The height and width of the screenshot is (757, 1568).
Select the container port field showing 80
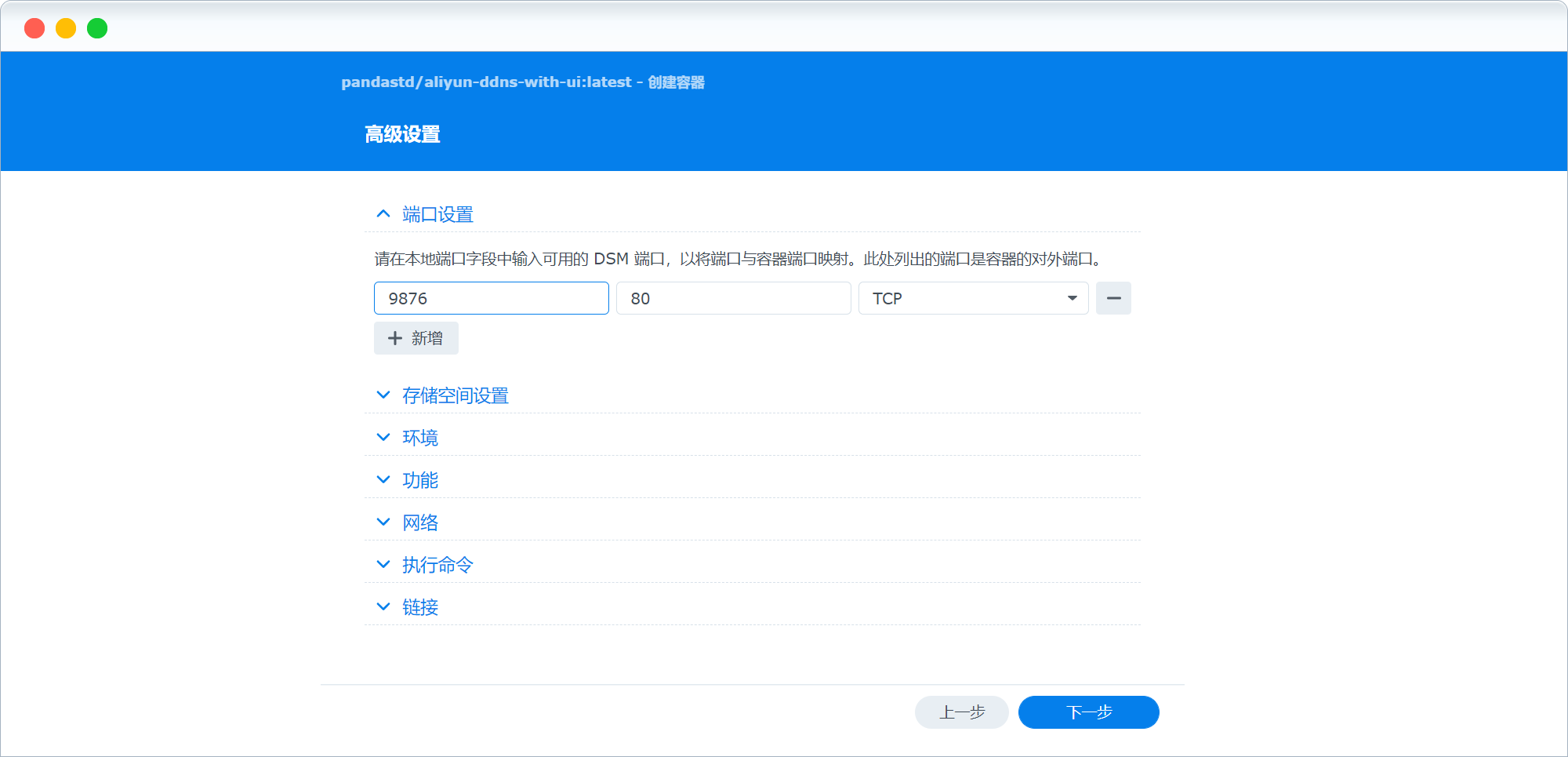point(734,298)
